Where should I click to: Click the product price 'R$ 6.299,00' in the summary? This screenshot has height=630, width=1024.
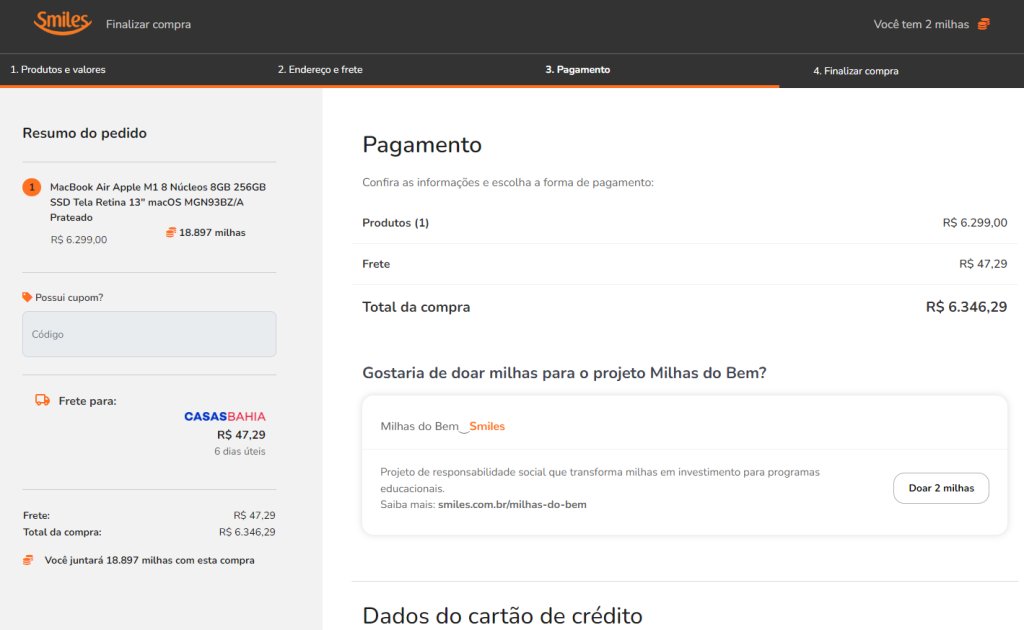click(79, 240)
